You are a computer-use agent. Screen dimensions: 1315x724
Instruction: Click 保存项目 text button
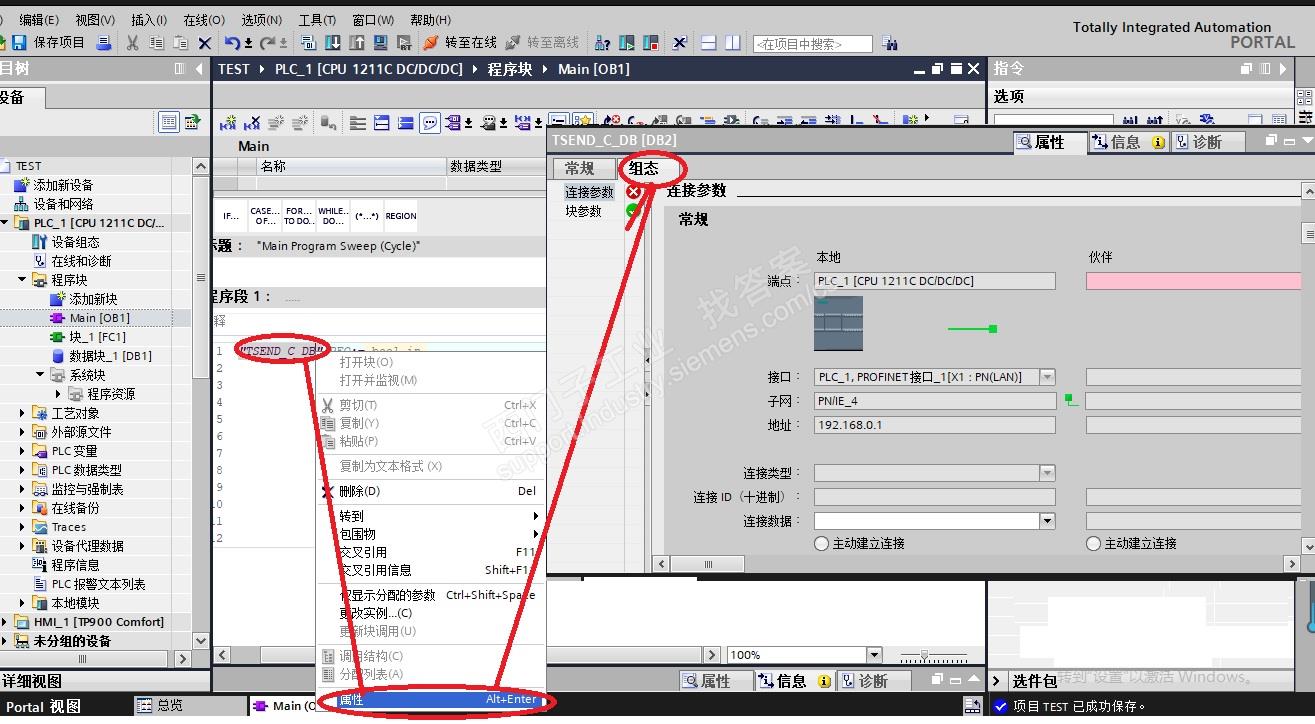[x=60, y=43]
